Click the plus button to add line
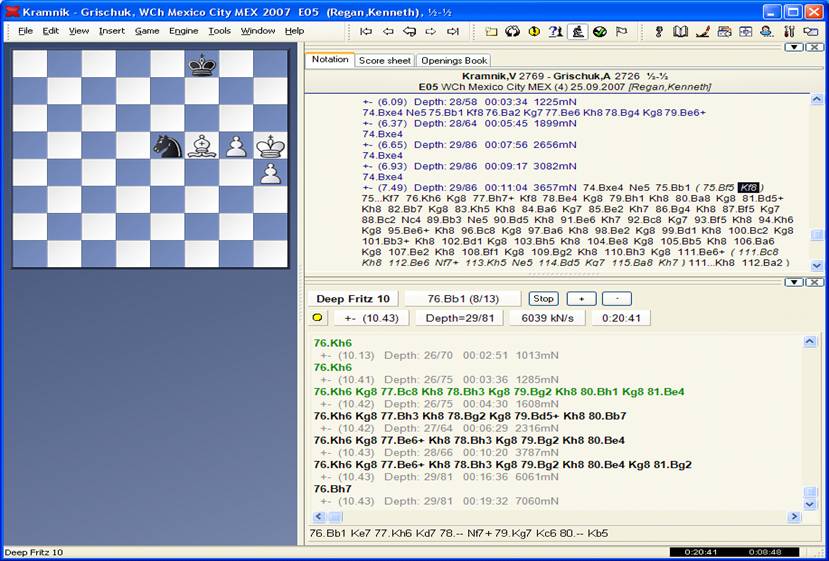 581,299
